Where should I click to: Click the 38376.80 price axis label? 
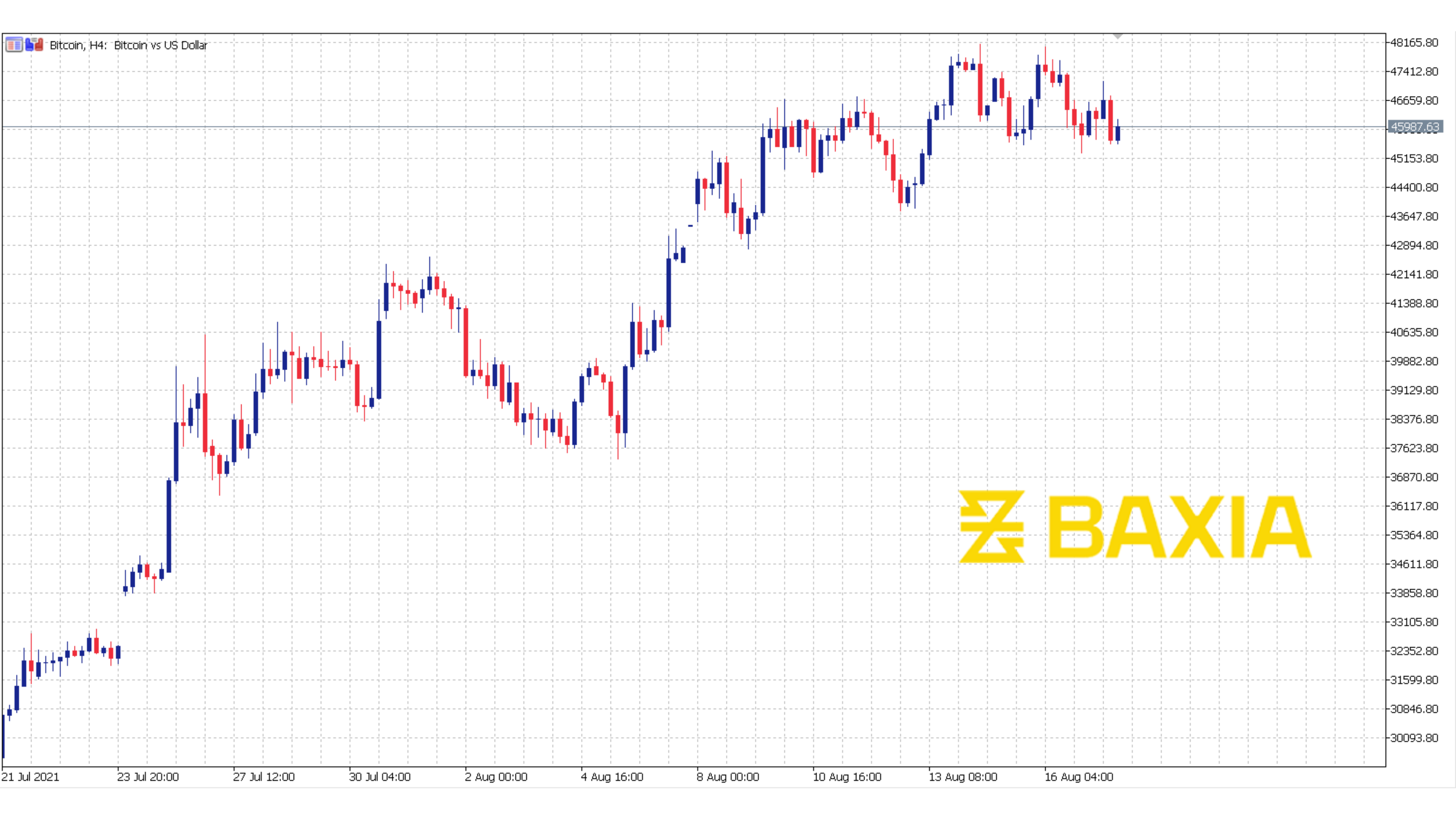click(x=1414, y=419)
